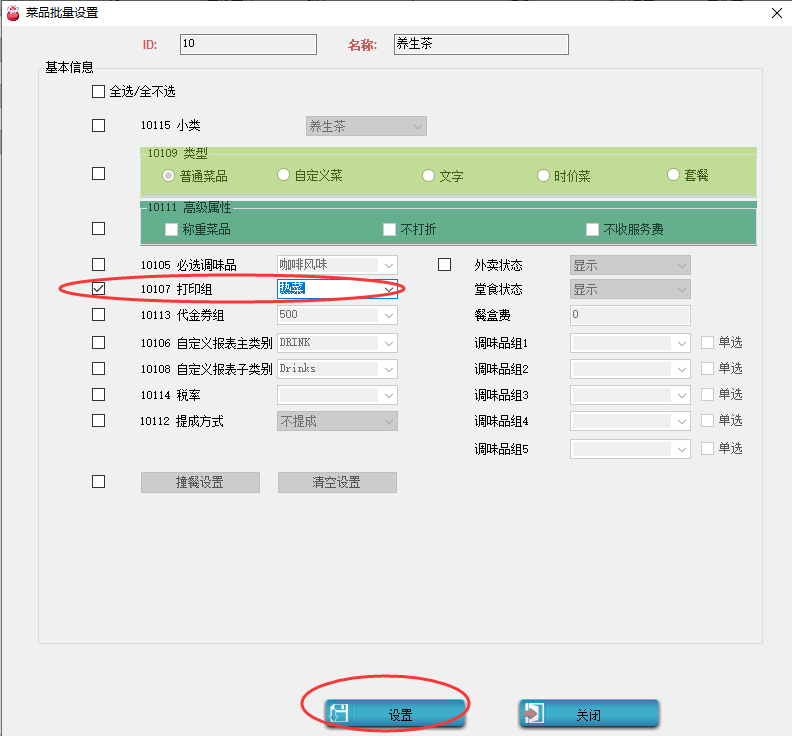Open the 调味品组1 dropdown
This screenshot has height=736, width=792.
click(x=681, y=343)
